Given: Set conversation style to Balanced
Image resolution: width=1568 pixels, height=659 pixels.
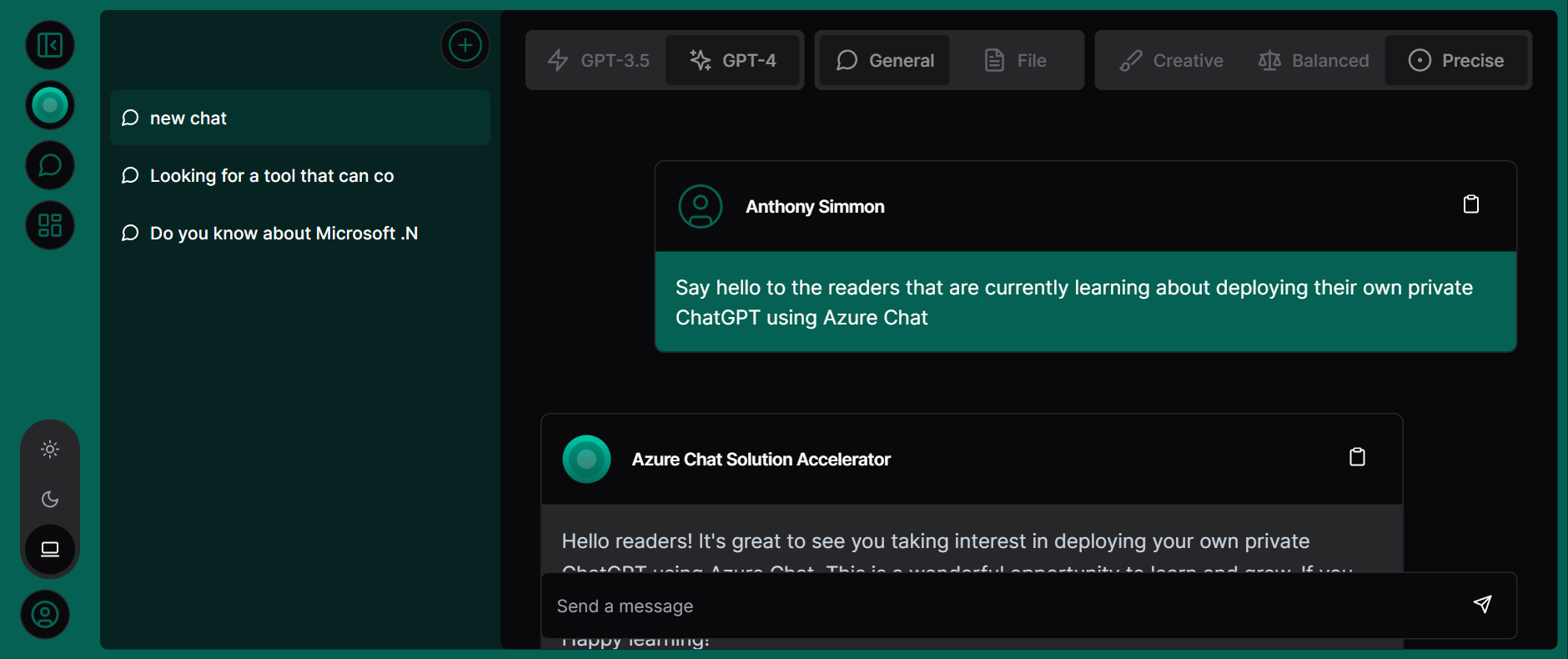Looking at the screenshot, I should (1314, 60).
